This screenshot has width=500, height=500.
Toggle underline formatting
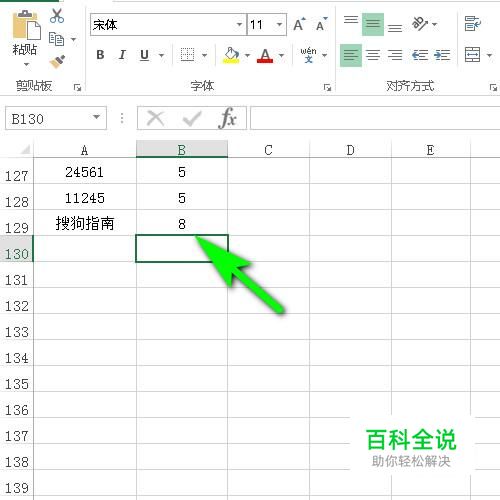144,55
